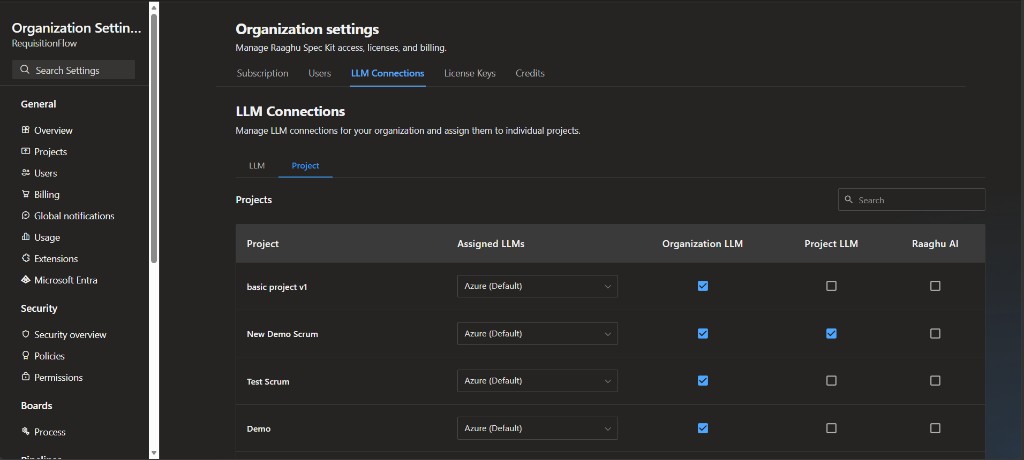Click the Process icon under Boards
The width and height of the screenshot is (1024, 460).
[25, 431]
